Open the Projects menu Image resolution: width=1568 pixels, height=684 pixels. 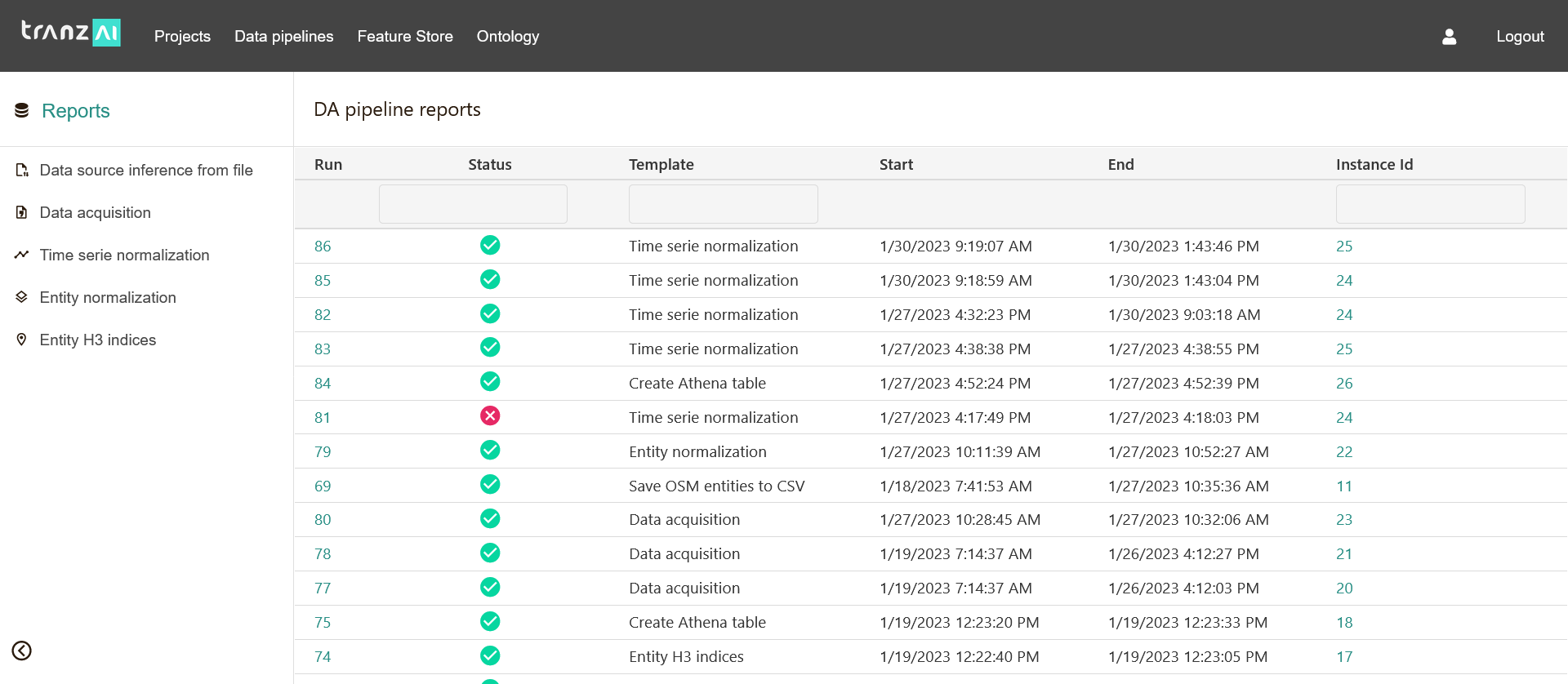tap(182, 37)
